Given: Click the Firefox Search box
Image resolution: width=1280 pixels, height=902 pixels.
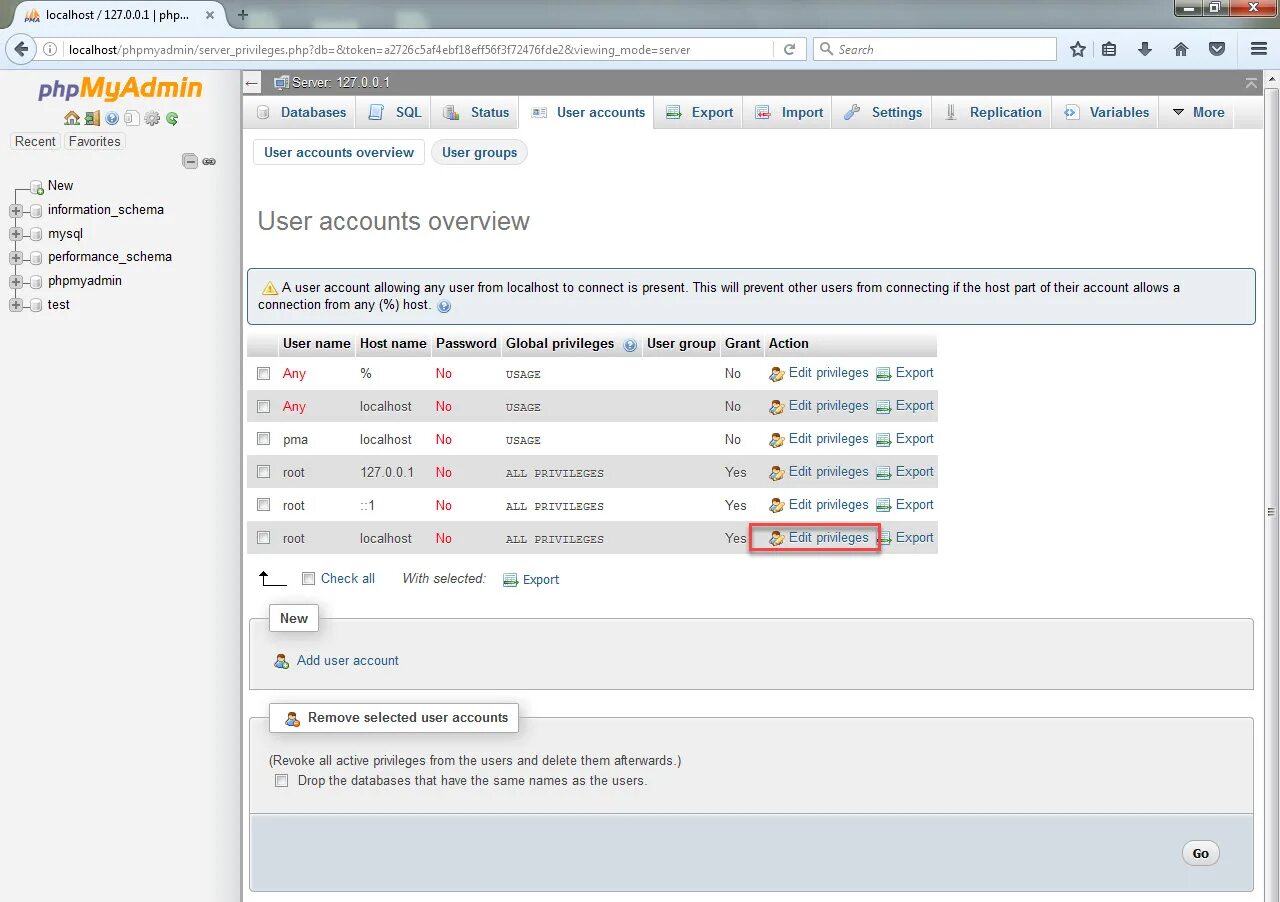Looking at the screenshot, I should (935, 49).
